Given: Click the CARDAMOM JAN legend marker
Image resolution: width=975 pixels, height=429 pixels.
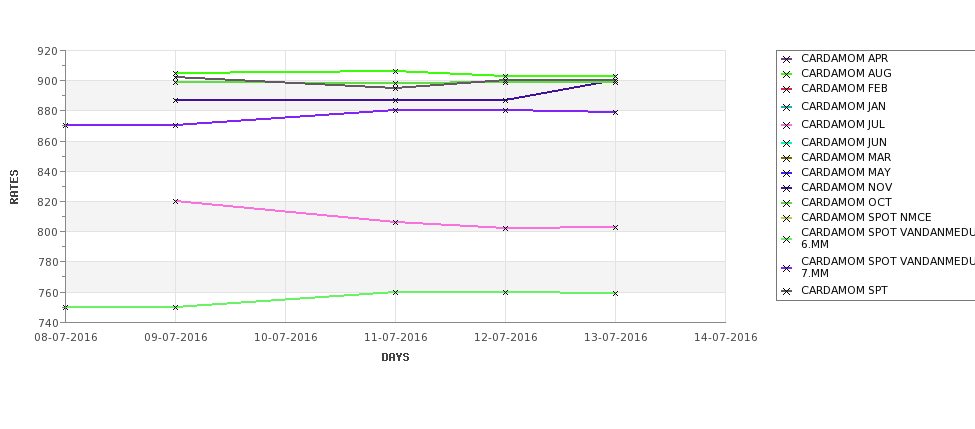Looking at the screenshot, I should coord(787,108).
